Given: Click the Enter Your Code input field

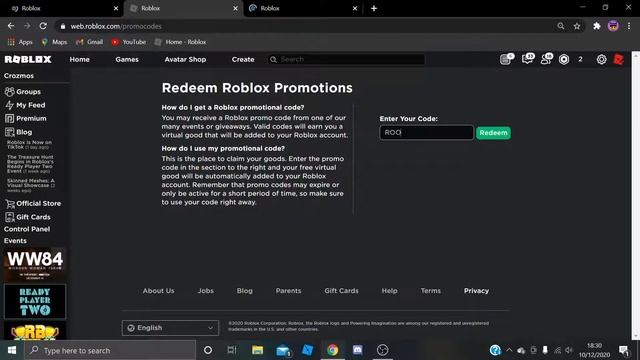Looking at the screenshot, I should tap(427, 133).
